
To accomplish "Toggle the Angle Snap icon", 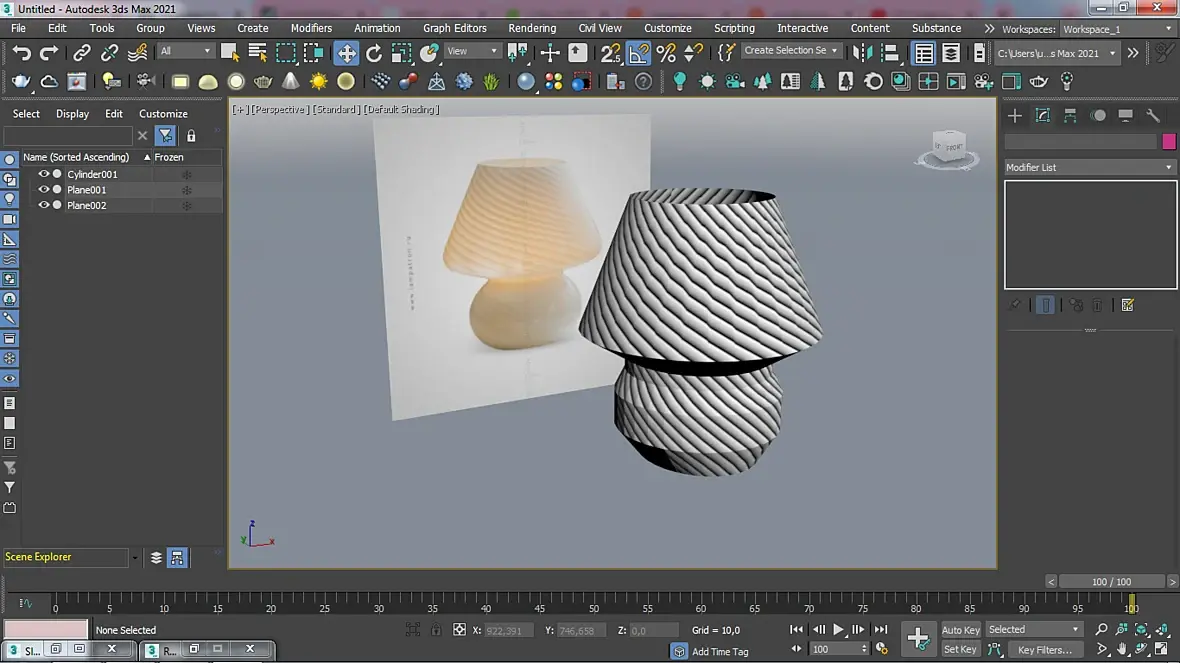I will tap(638, 53).
